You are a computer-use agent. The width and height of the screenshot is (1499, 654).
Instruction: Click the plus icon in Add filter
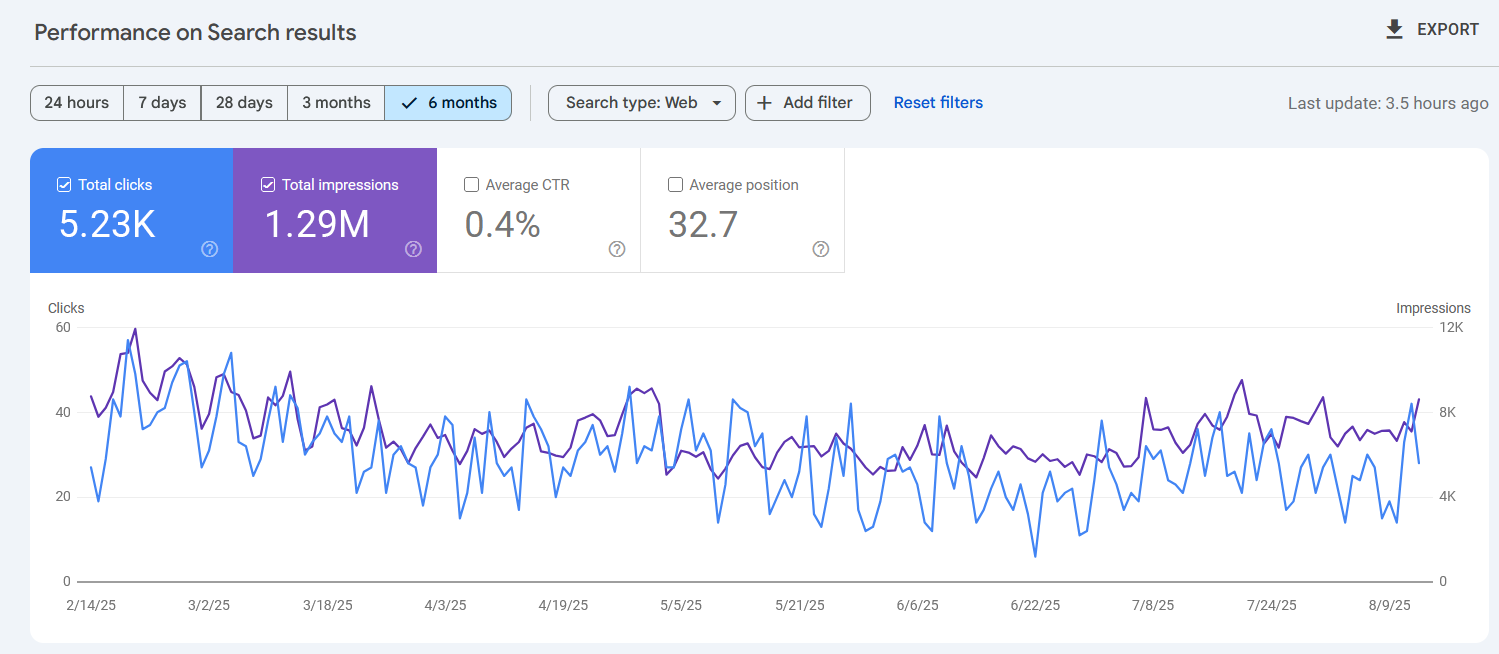[x=764, y=103]
